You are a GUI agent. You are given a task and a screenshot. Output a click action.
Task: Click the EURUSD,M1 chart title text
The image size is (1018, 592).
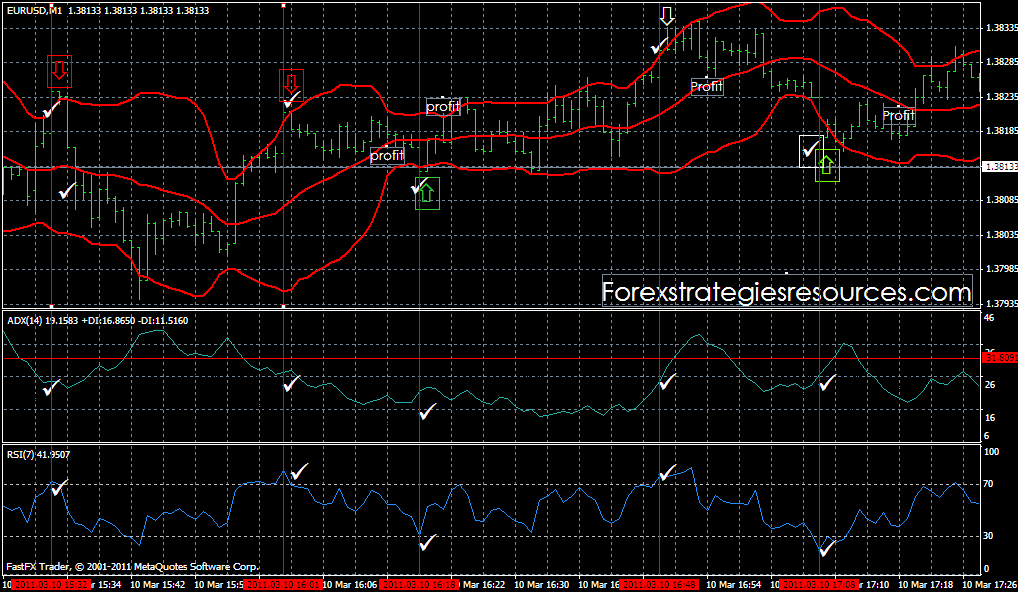coord(35,11)
